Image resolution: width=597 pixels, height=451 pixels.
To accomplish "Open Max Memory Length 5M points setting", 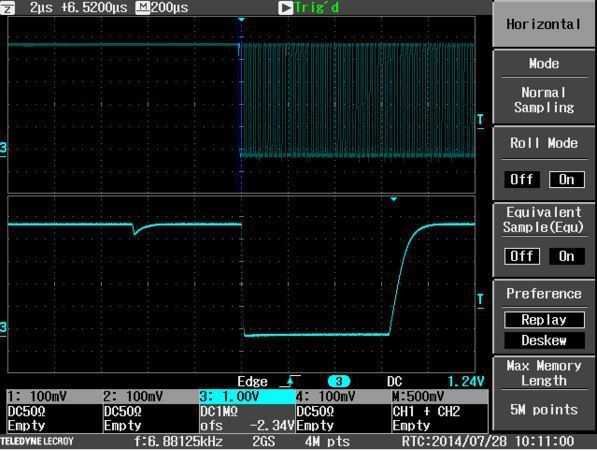I will tap(544, 394).
